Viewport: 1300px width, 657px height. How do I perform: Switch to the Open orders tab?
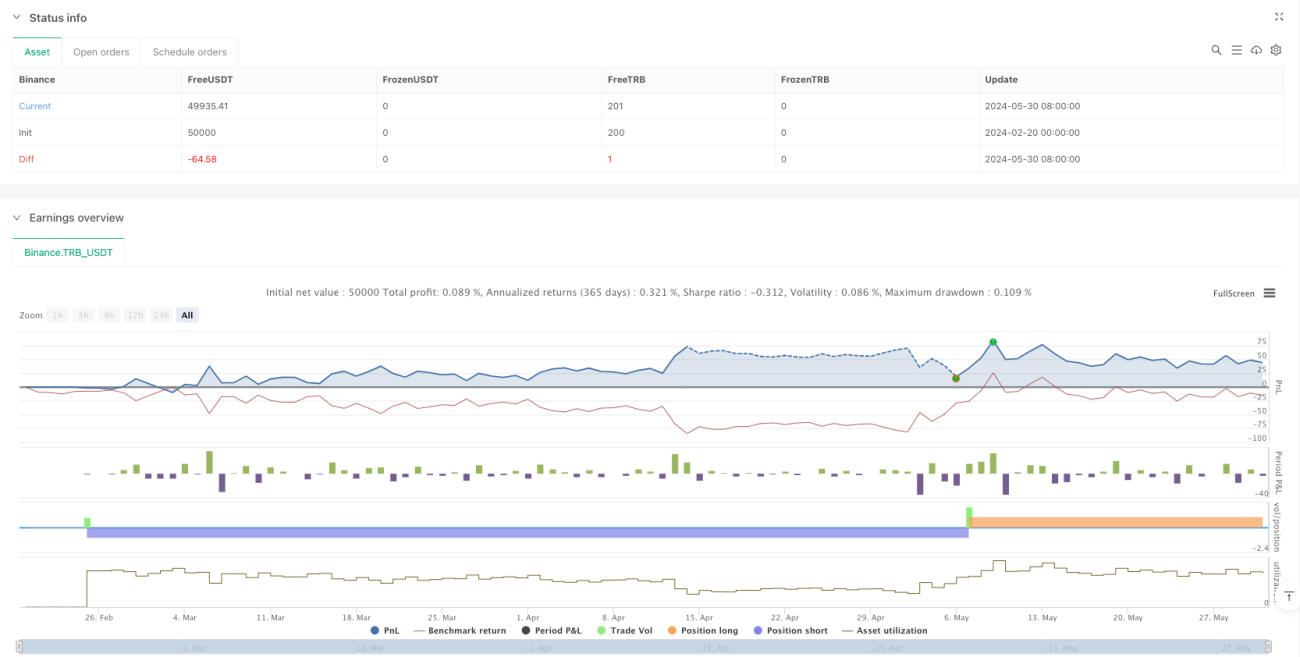(x=101, y=52)
